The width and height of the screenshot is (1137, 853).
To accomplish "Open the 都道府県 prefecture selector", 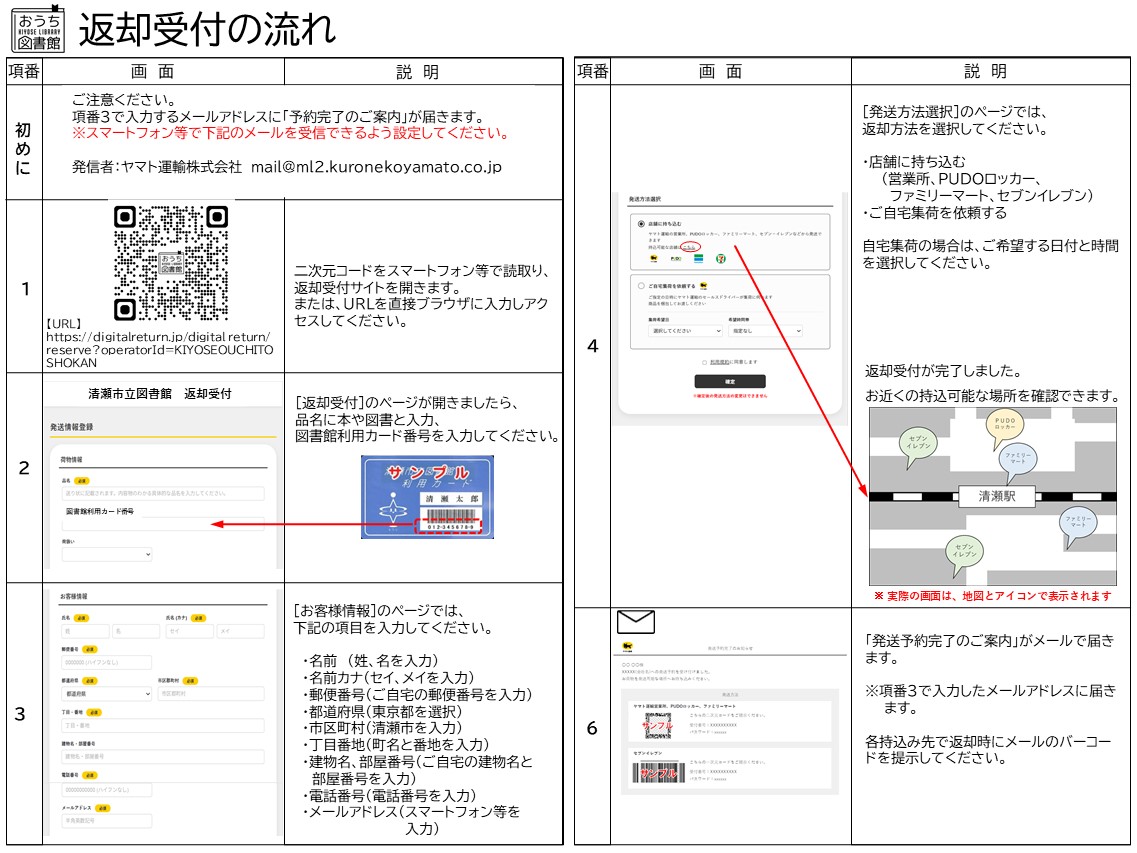I will click(106, 694).
